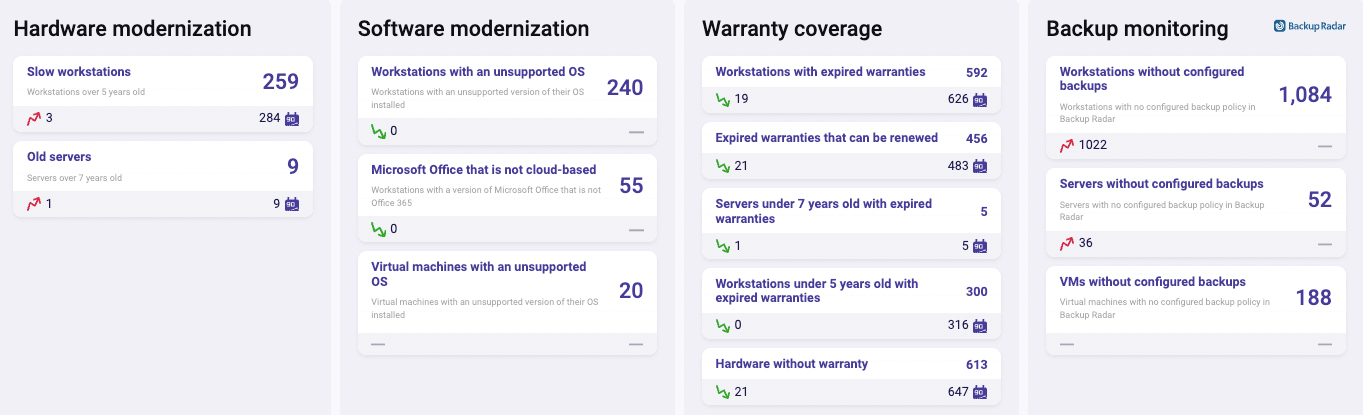Viewport: 1363px width, 415px height.
Task: Click the red trend arrow beside 1022 backups
Action: pos(1067,145)
